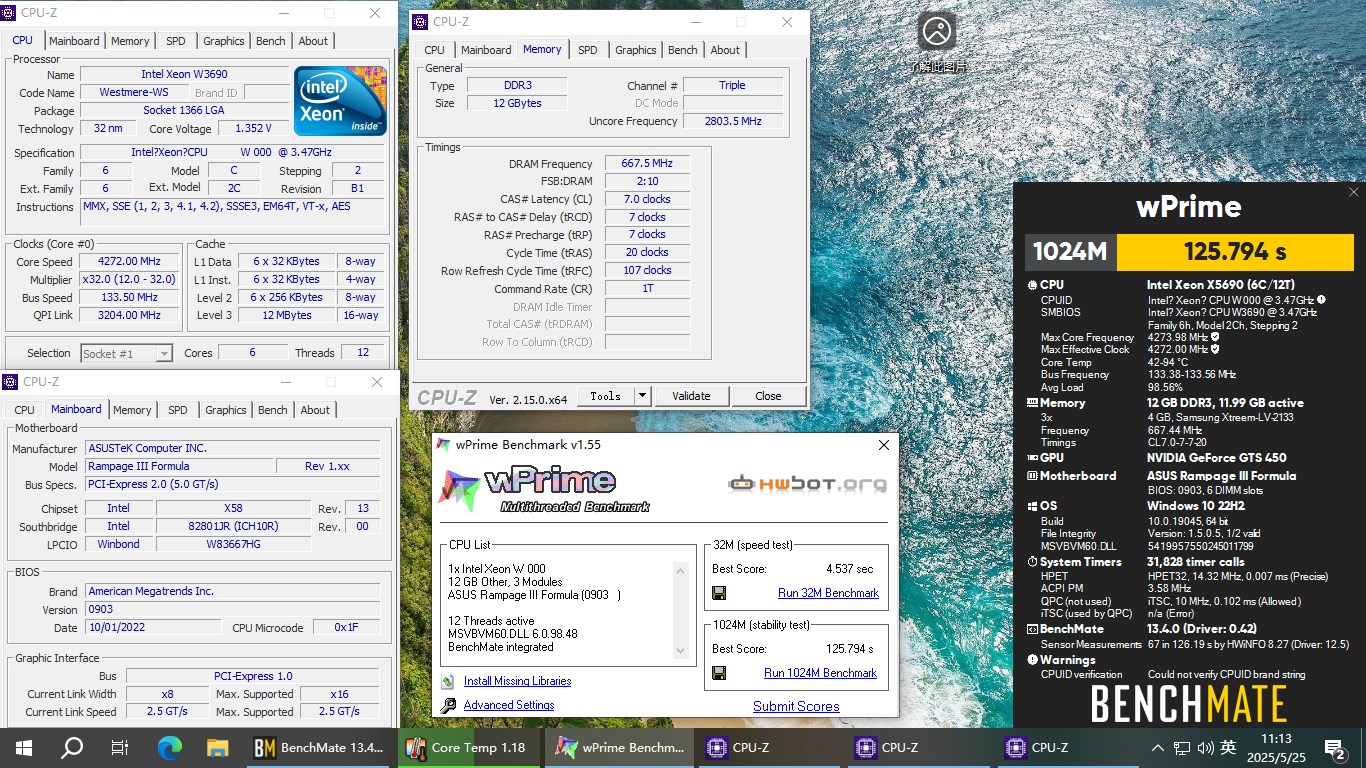Image resolution: width=1366 pixels, height=768 pixels.
Task: Click the GPU icon in BenchMate panel
Action: (1033, 458)
